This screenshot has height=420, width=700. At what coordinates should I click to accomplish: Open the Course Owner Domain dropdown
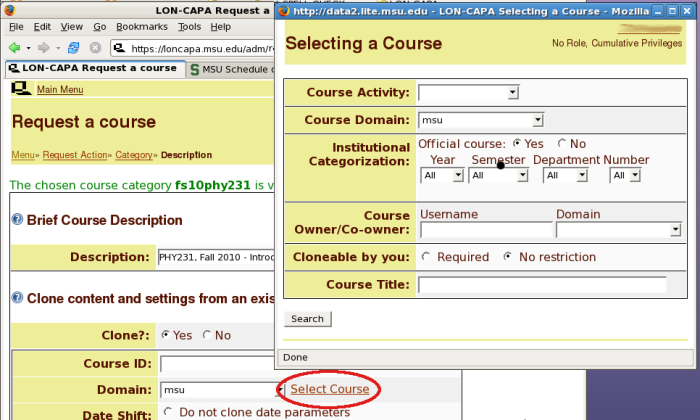[x=618, y=230]
